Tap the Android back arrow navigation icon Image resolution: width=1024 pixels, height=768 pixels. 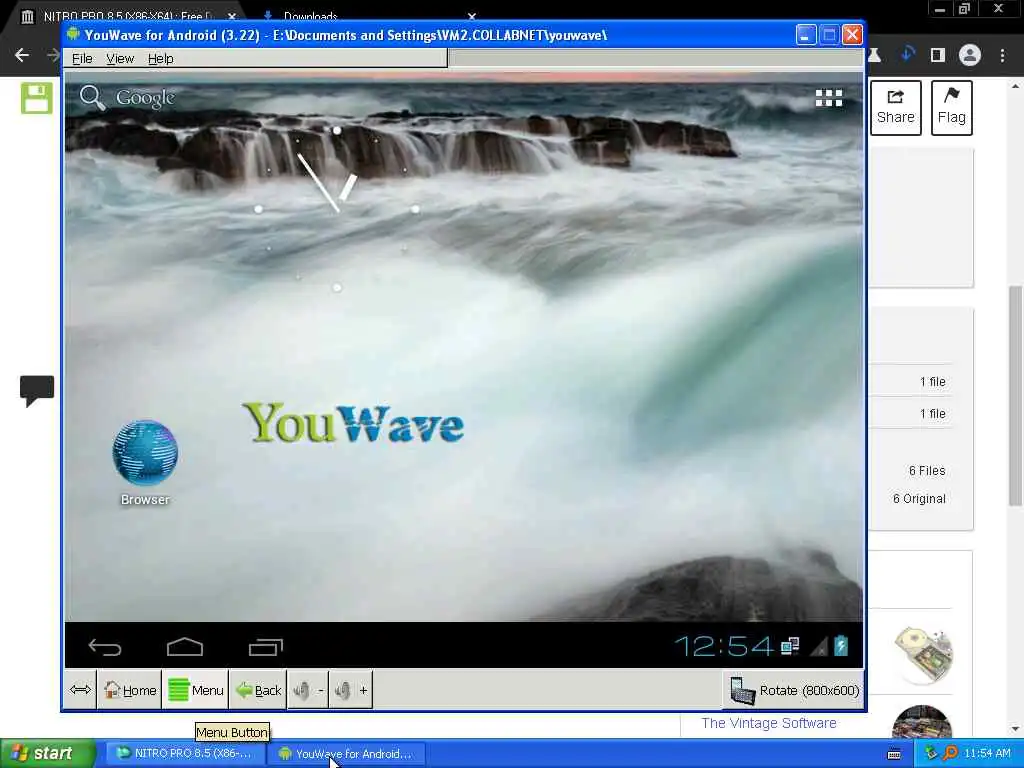pos(104,647)
